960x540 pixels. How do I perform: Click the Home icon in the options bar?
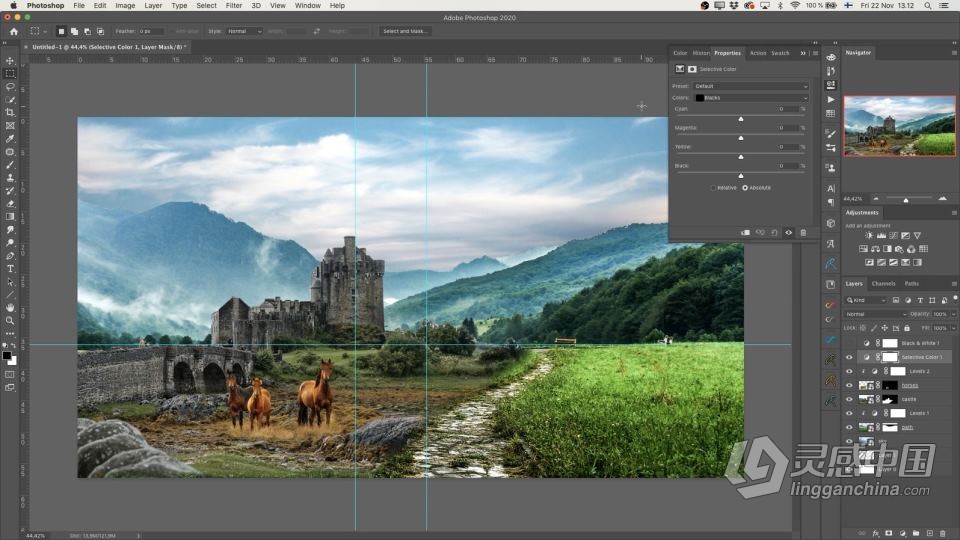[x=13, y=31]
